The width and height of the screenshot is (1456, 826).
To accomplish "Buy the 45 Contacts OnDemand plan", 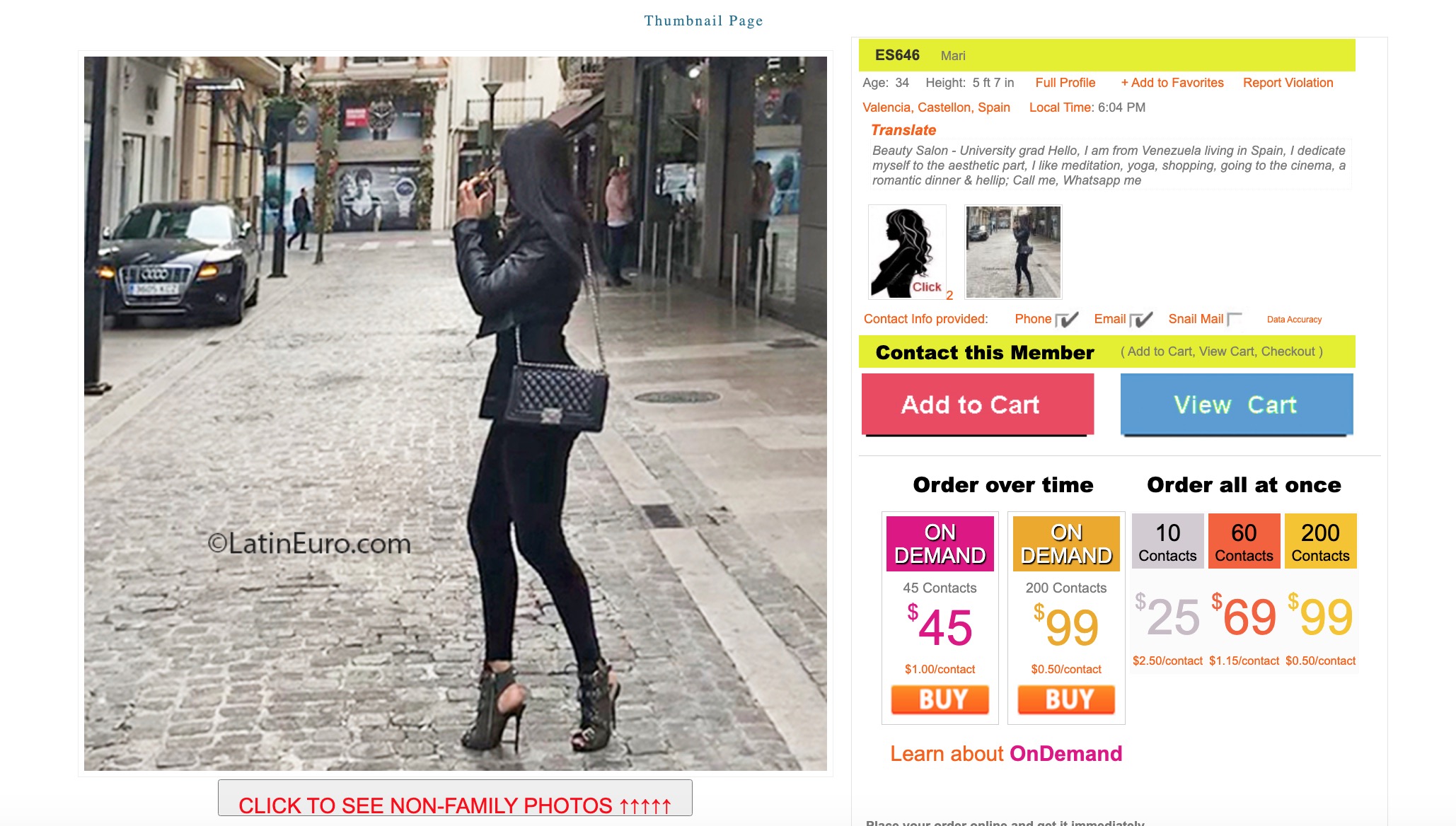I will pyautogui.click(x=940, y=699).
